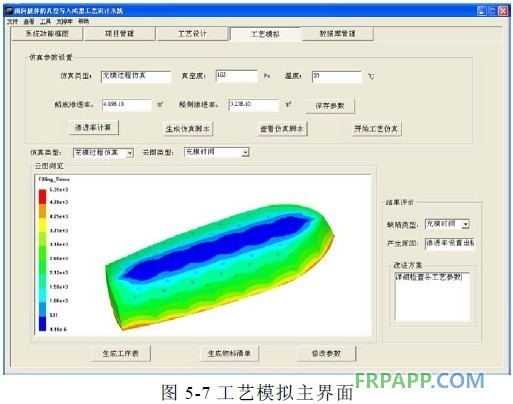Click the 温度 input field

(337, 77)
